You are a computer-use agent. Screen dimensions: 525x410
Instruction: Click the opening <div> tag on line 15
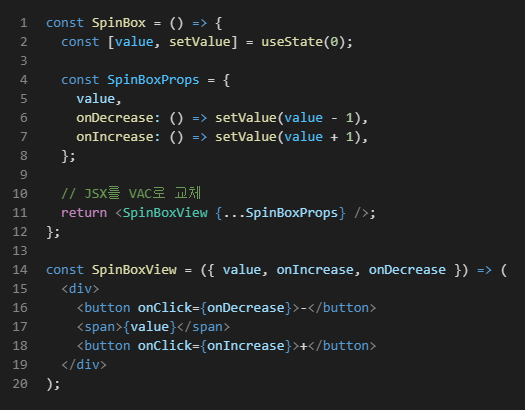coord(80,289)
